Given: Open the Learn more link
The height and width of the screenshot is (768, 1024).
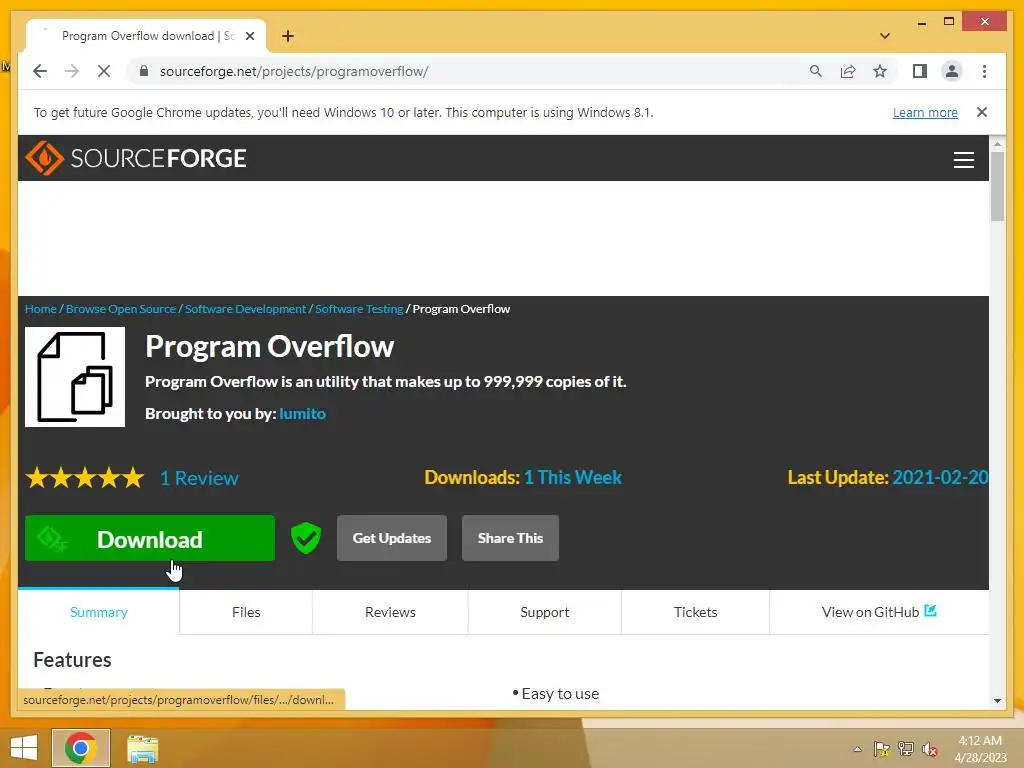Looking at the screenshot, I should (x=925, y=112).
